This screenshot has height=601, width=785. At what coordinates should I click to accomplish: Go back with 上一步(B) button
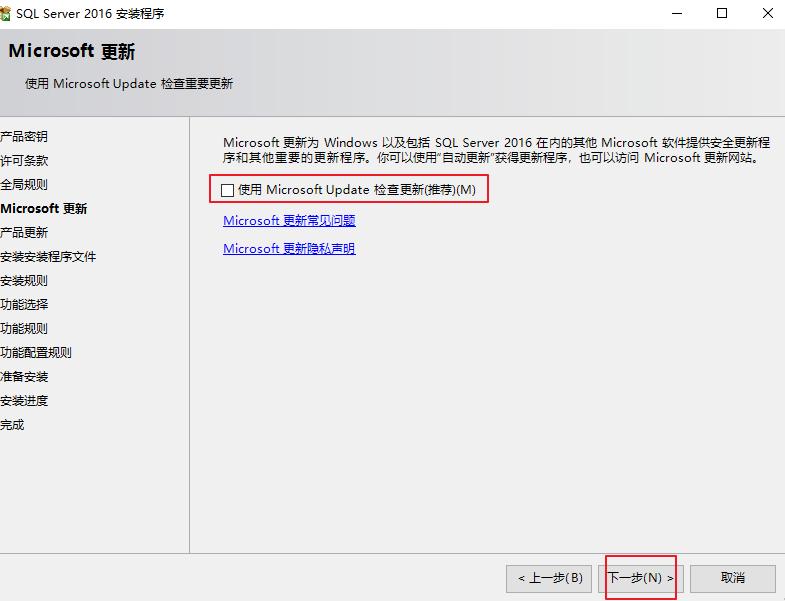click(x=549, y=578)
